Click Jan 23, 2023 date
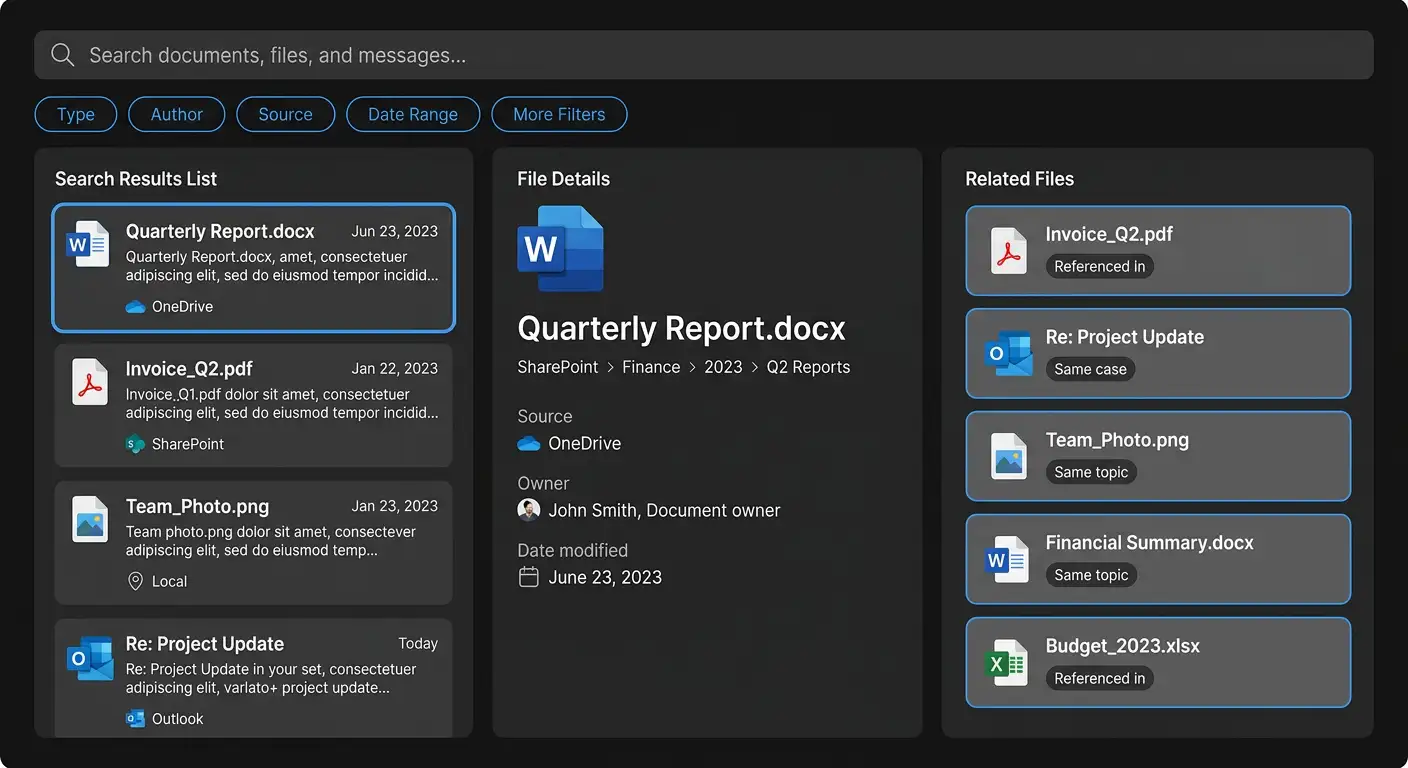 (395, 506)
